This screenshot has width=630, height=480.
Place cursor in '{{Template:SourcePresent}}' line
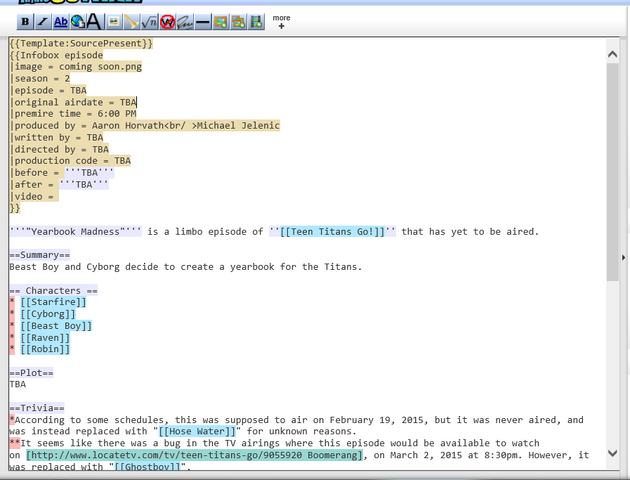pyautogui.click(x=81, y=43)
